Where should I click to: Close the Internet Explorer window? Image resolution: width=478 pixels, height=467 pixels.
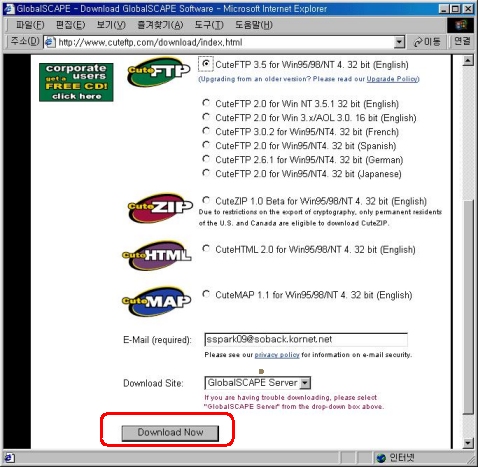(x=468, y=9)
